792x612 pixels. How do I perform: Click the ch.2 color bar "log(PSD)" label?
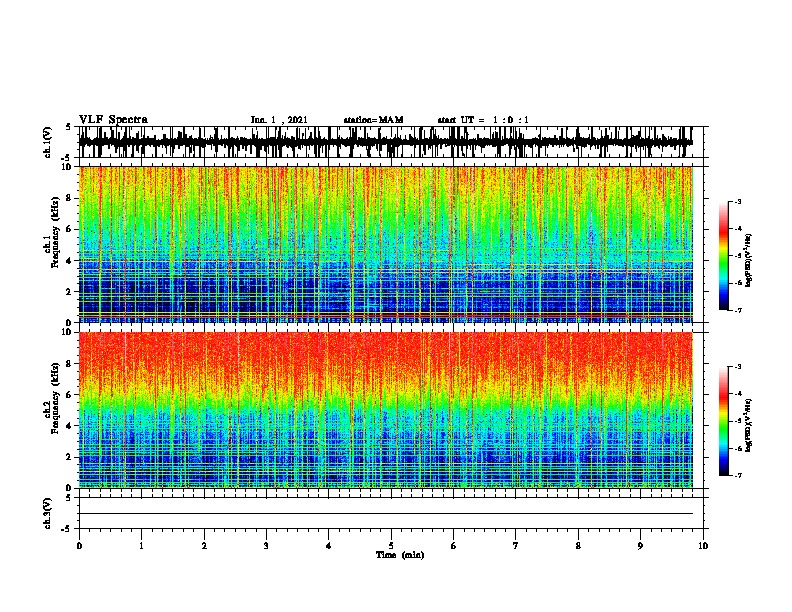749,425
